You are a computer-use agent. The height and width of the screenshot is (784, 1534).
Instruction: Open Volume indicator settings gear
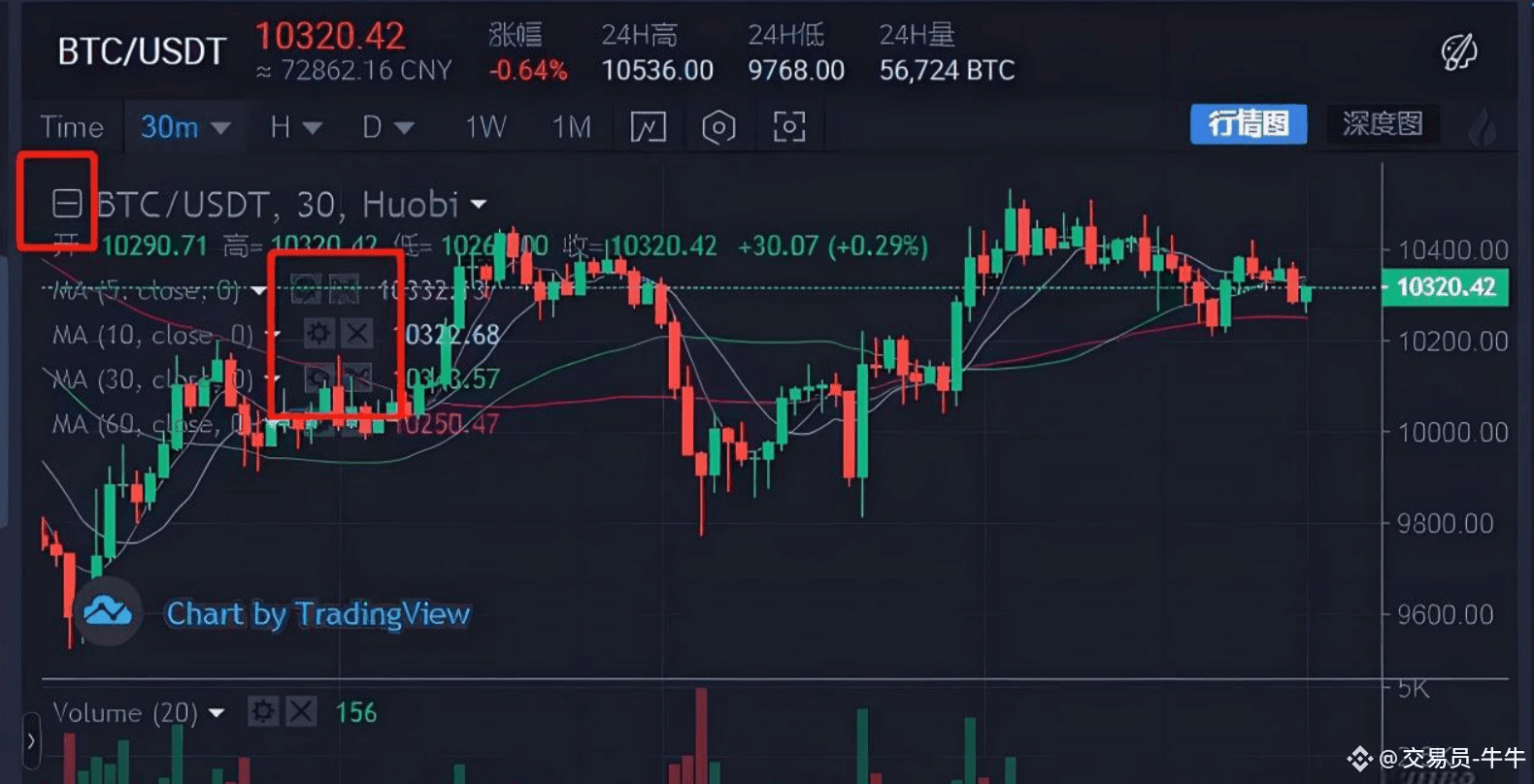(263, 712)
